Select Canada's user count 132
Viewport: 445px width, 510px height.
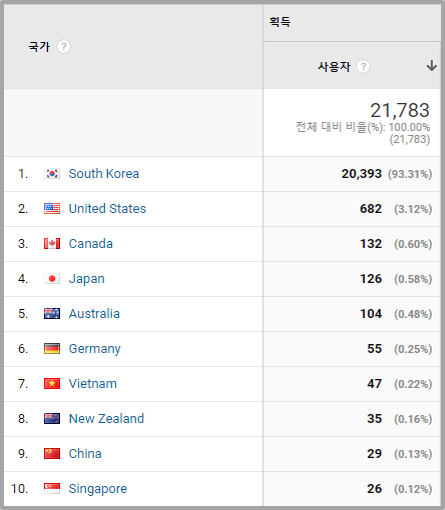371,244
